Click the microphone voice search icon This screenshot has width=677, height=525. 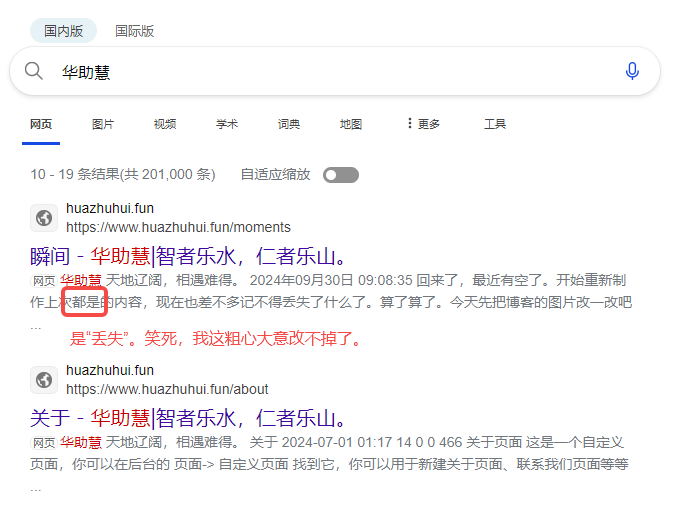click(632, 71)
